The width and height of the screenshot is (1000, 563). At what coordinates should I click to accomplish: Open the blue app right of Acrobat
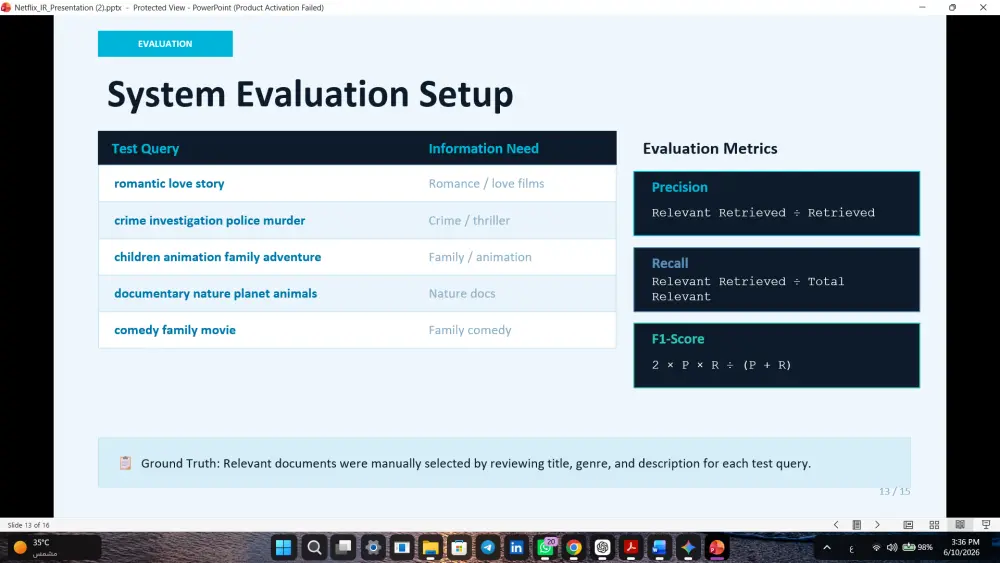[x=659, y=548]
